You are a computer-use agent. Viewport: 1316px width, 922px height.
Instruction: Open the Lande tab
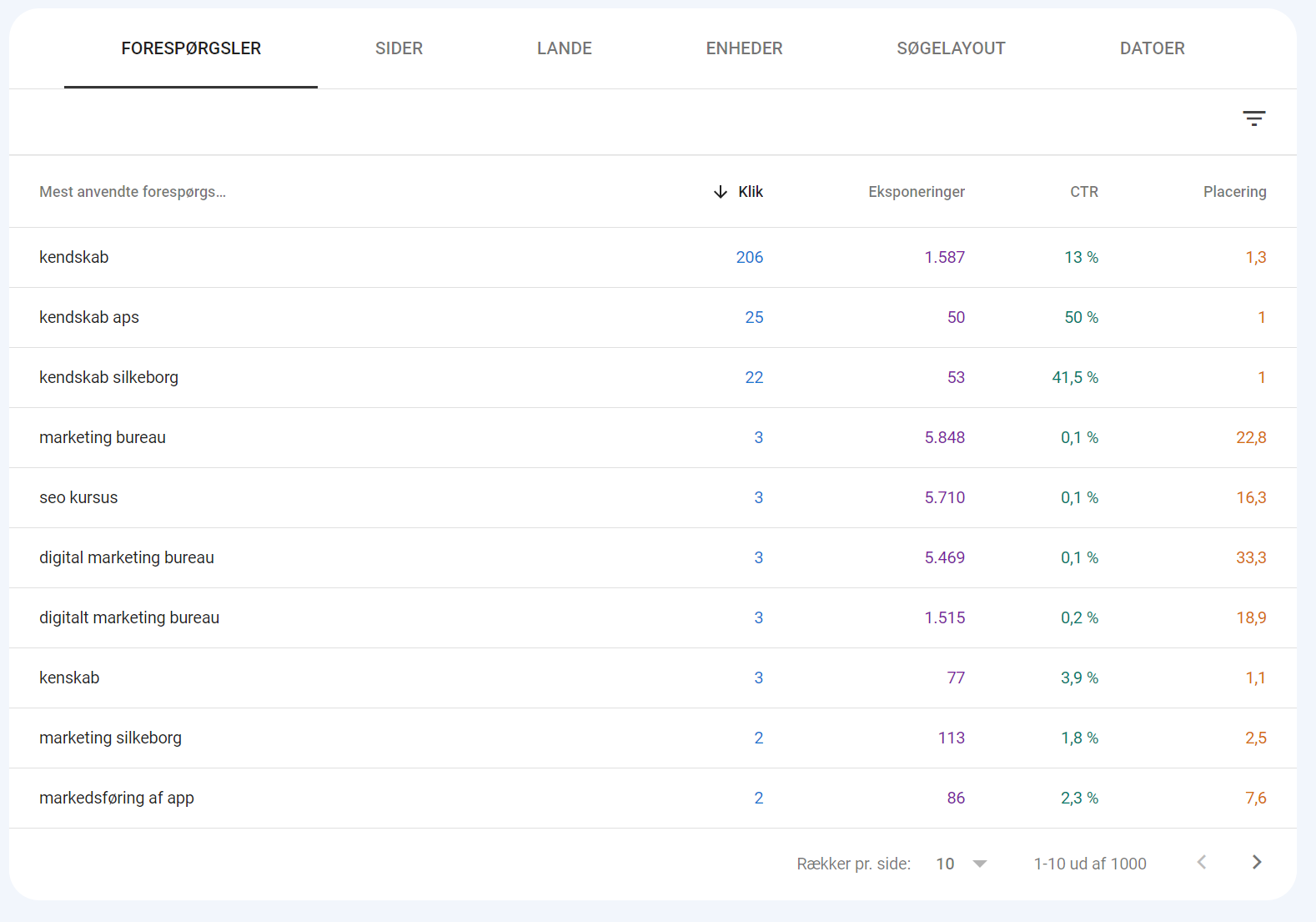(565, 48)
